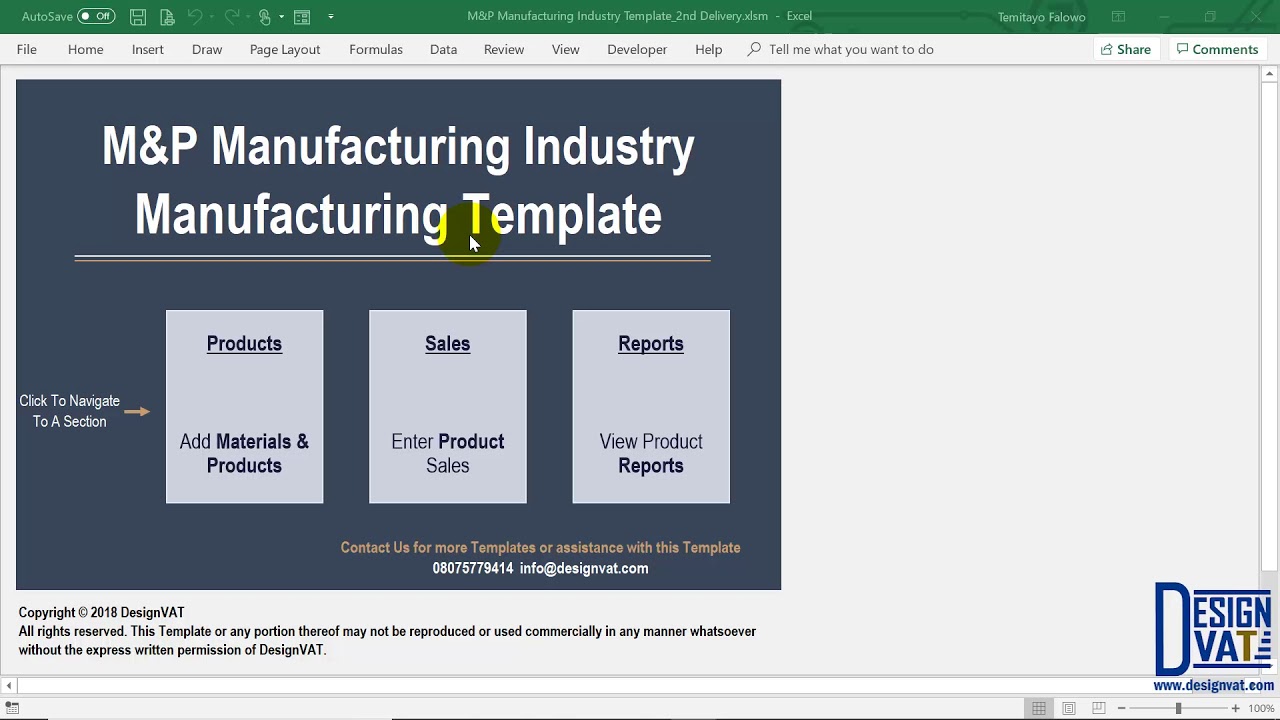1280x720 pixels.
Task: Switch to the View tab
Action: (566, 49)
